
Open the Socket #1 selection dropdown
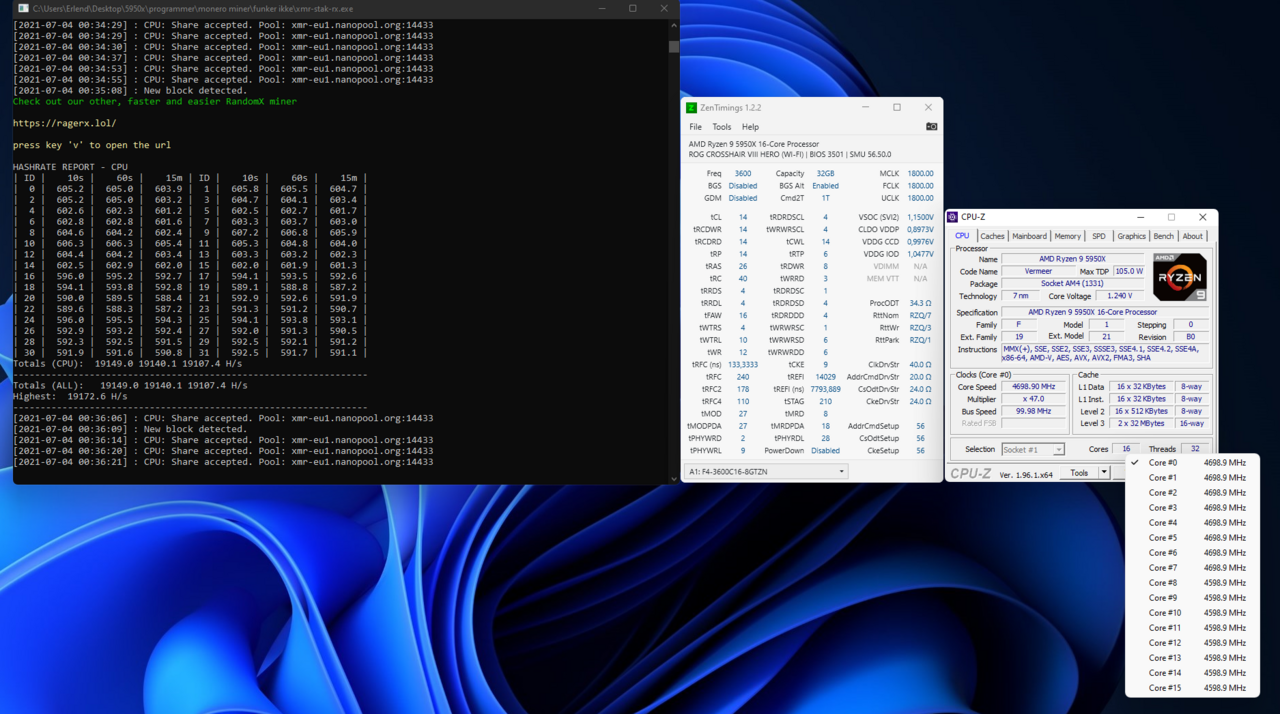pyautogui.click(x=1032, y=450)
